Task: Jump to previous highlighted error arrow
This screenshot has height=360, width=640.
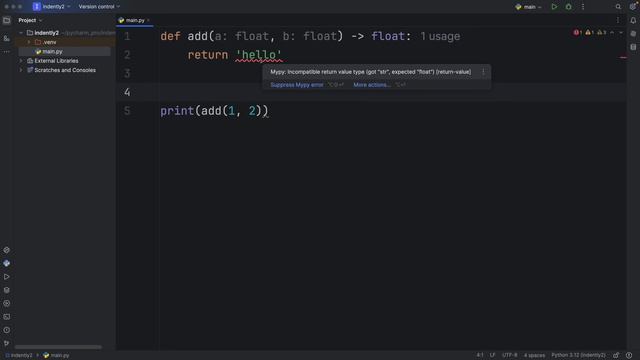Action: point(612,33)
